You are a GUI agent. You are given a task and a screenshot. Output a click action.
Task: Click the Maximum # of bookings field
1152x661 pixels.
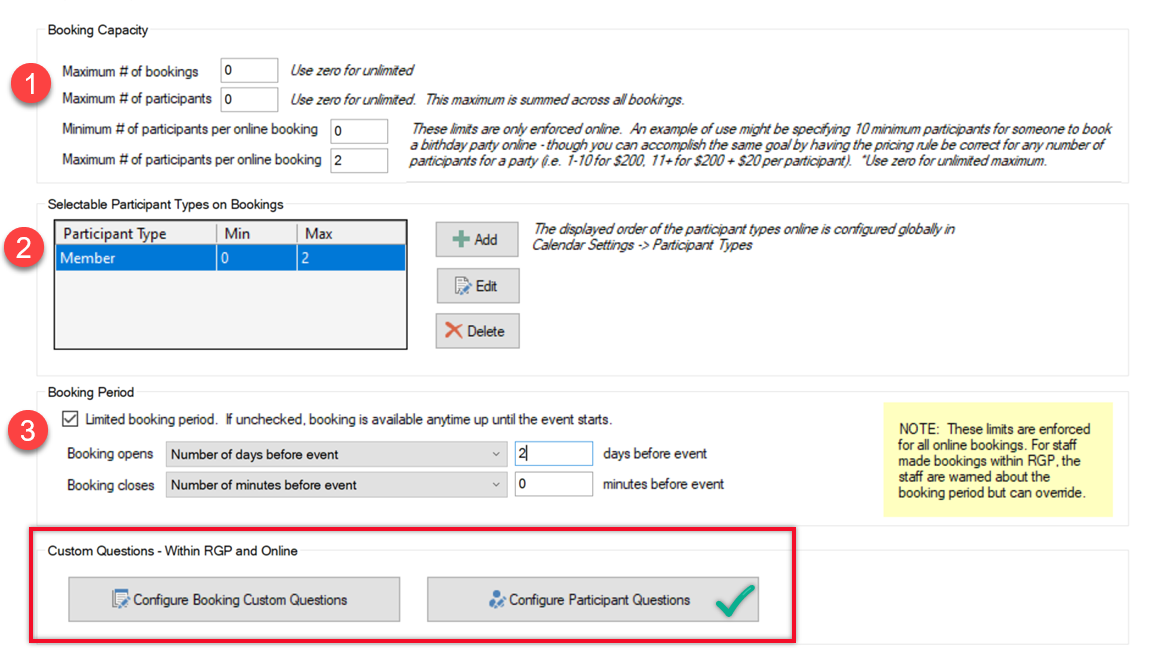pos(249,71)
